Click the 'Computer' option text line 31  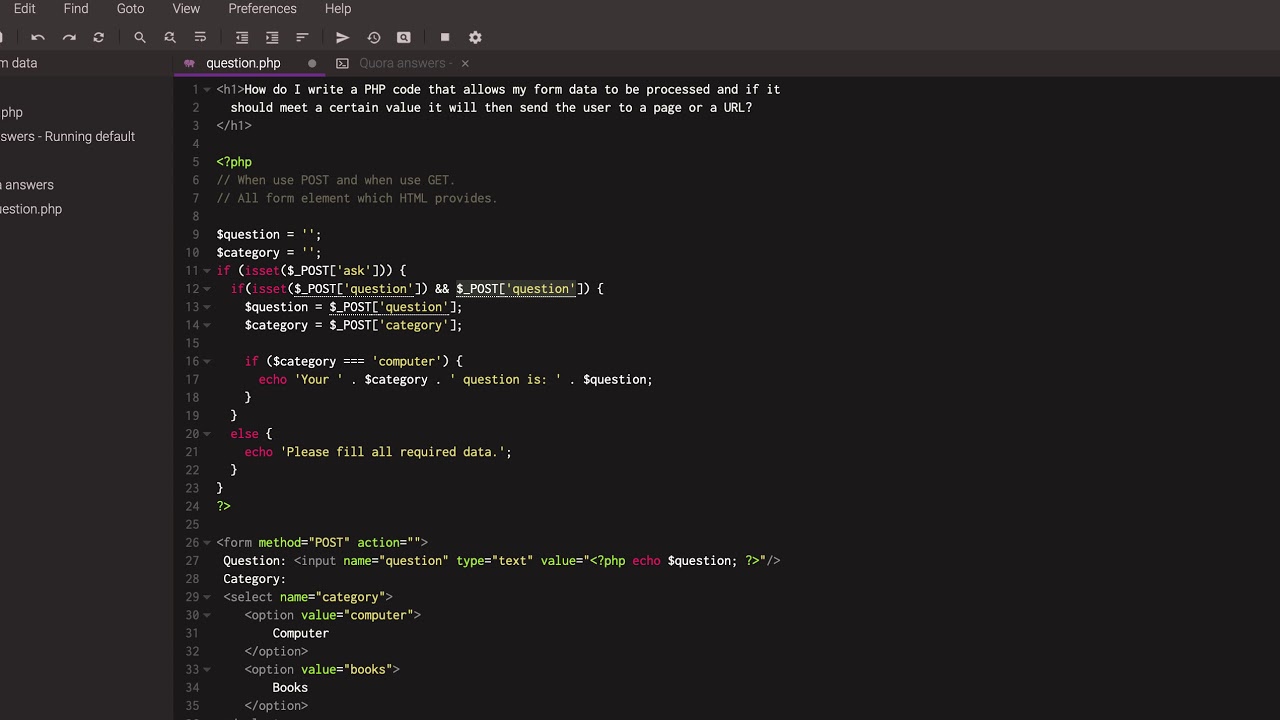point(300,633)
